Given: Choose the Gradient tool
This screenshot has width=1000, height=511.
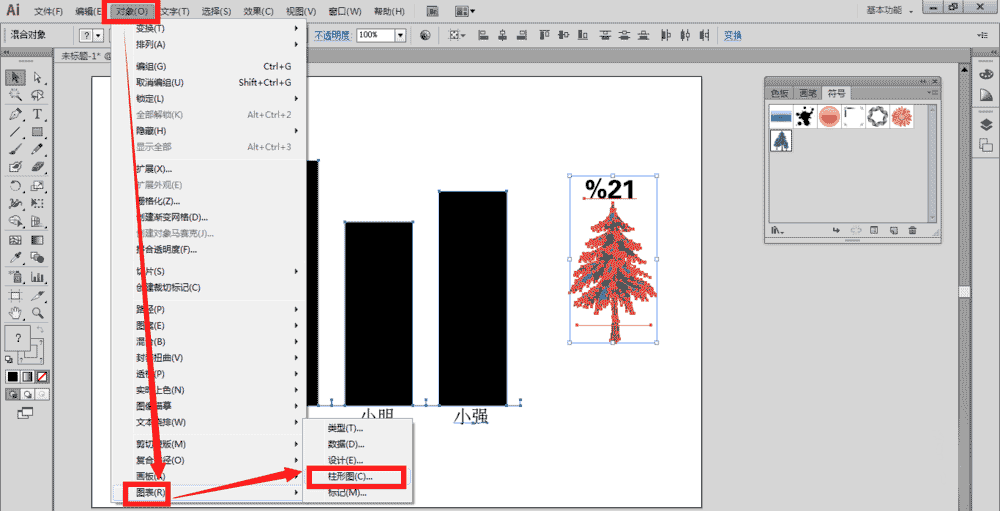Looking at the screenshot, I should point(38,240).
